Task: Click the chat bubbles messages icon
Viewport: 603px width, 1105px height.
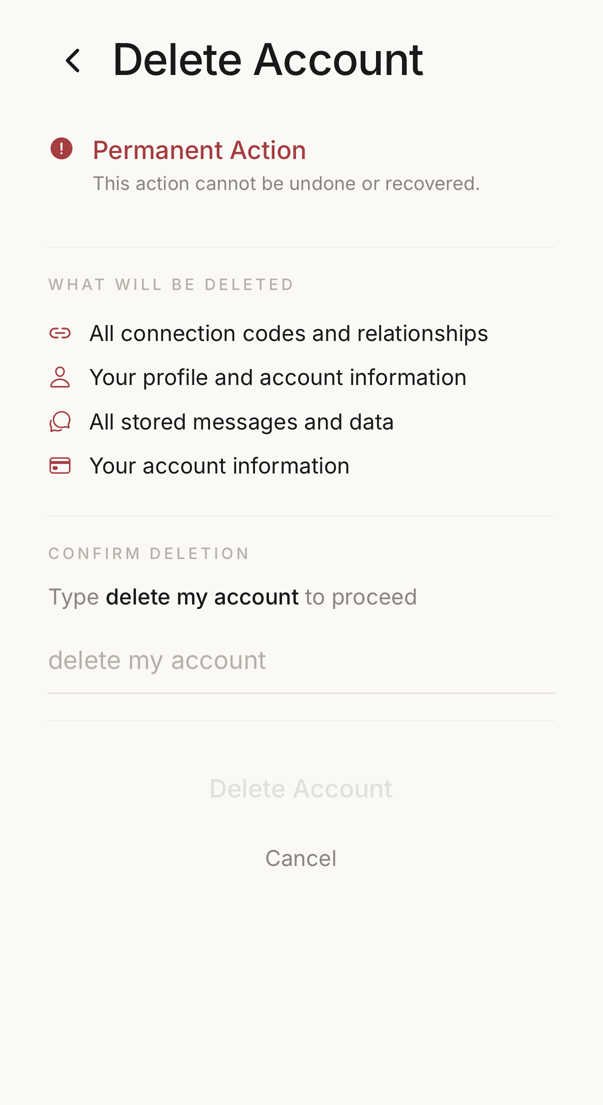Action: (x=60, y=421)
